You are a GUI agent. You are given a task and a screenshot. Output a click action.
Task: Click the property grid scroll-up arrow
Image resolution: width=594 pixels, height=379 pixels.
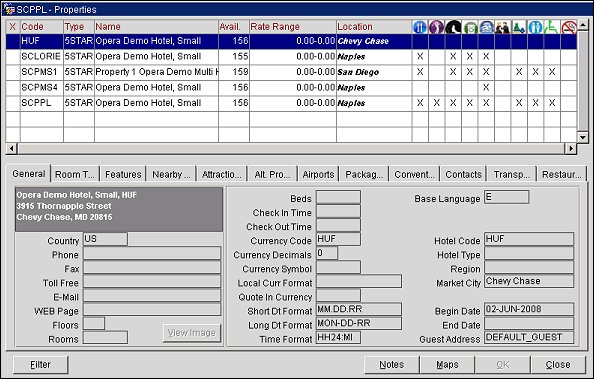pos(583,25)
